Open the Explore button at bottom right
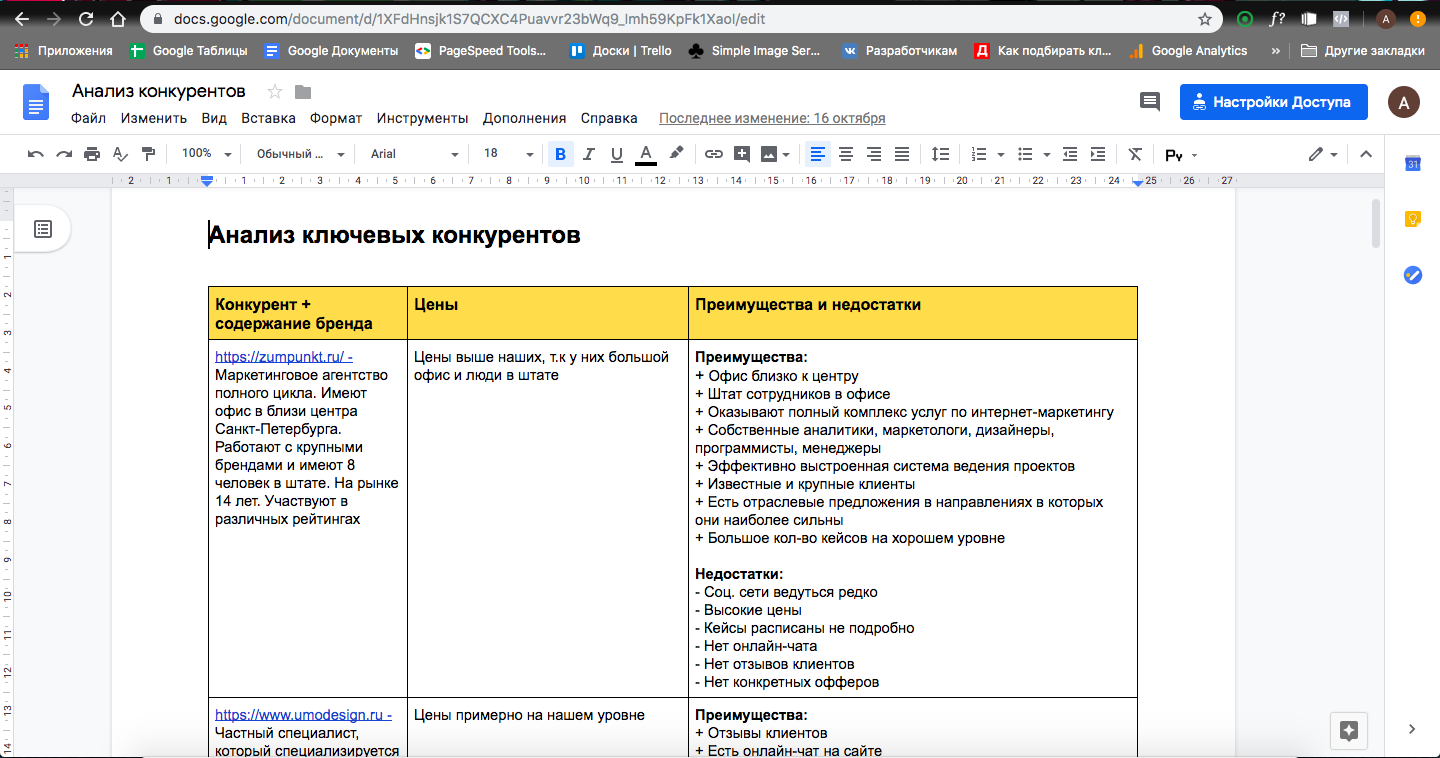The width and height of the screenshot is (1440, 758). click(x=1348, y=730)
